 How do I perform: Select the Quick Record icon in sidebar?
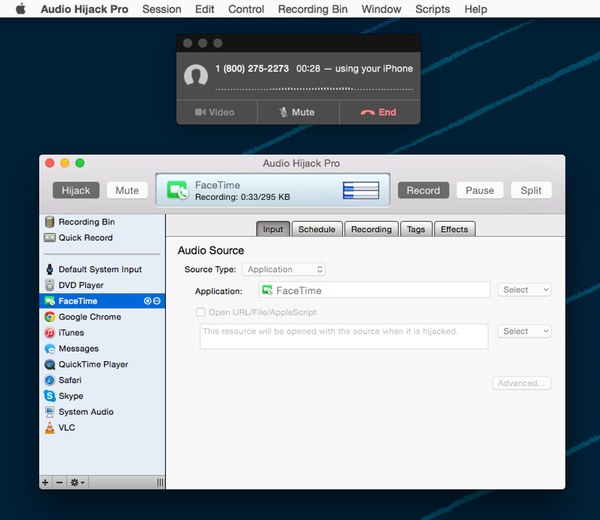tap(49, 238)
